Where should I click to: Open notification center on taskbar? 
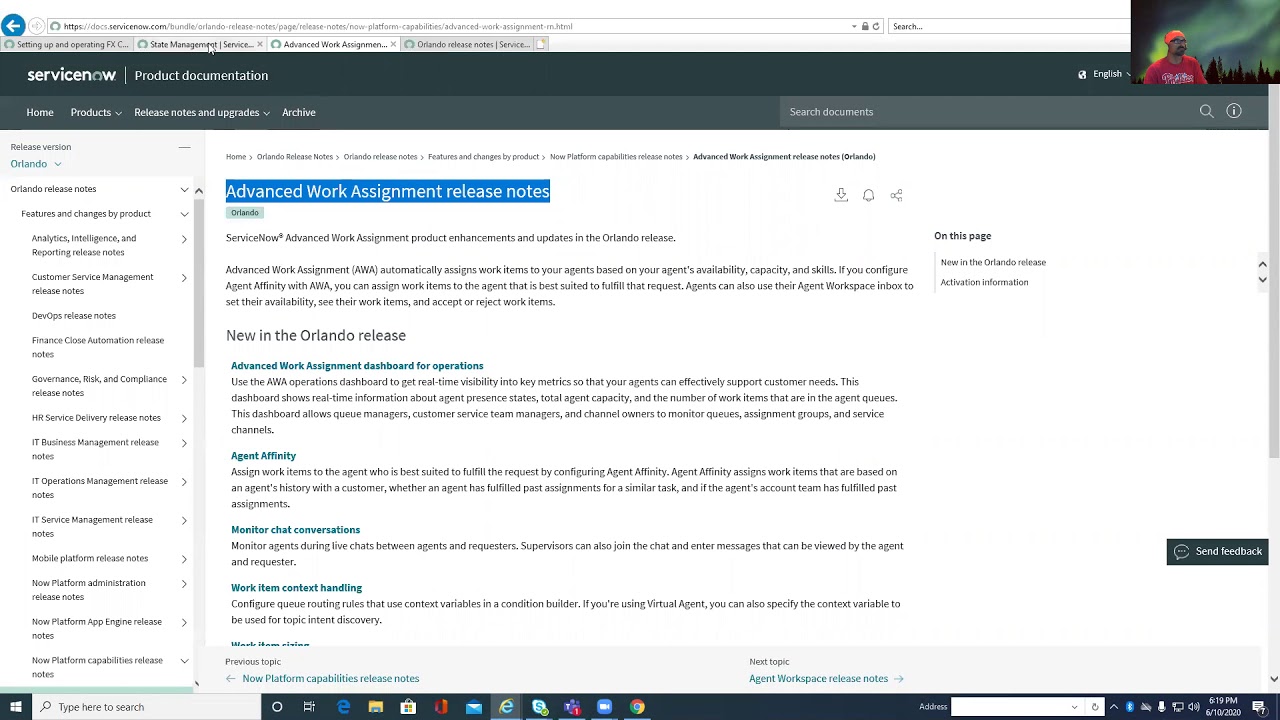click(x=1259, y=707)
